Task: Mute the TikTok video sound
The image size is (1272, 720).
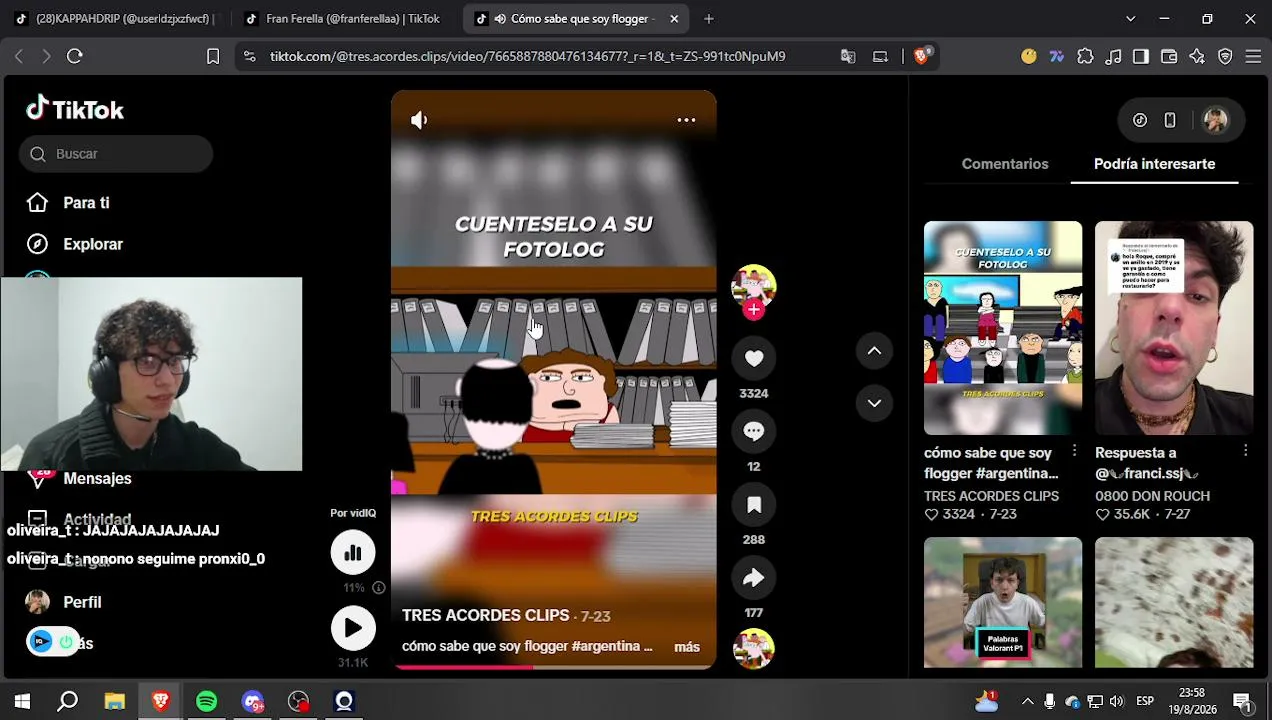Action: (x=419, y=120)
